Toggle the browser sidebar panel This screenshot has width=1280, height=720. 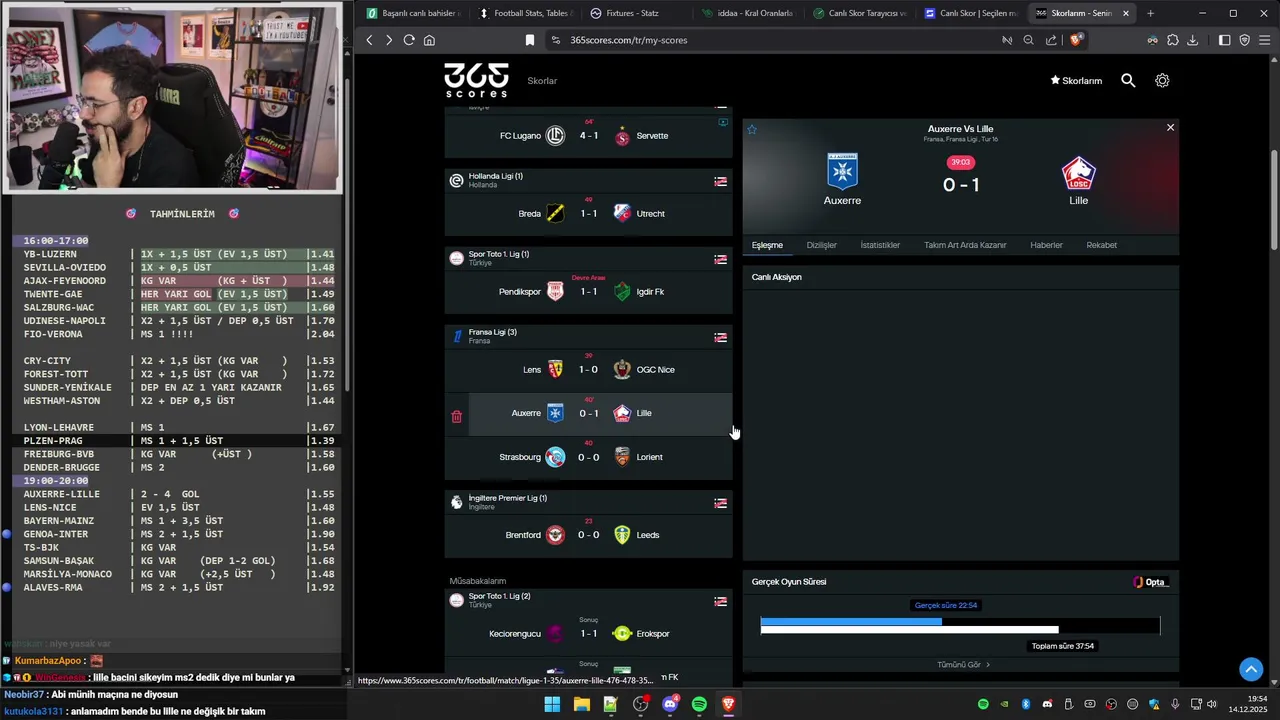tap(1224, 40)
